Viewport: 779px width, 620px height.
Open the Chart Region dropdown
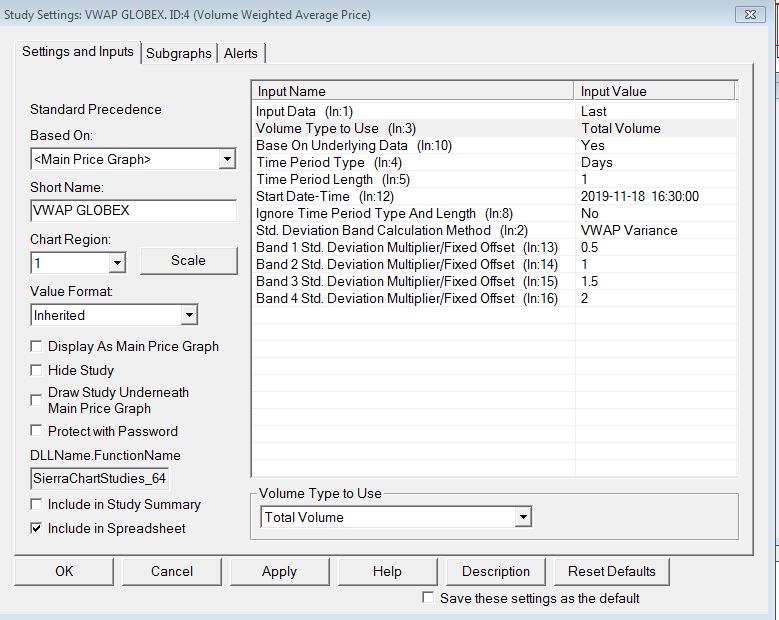click(x=117, y=263)
